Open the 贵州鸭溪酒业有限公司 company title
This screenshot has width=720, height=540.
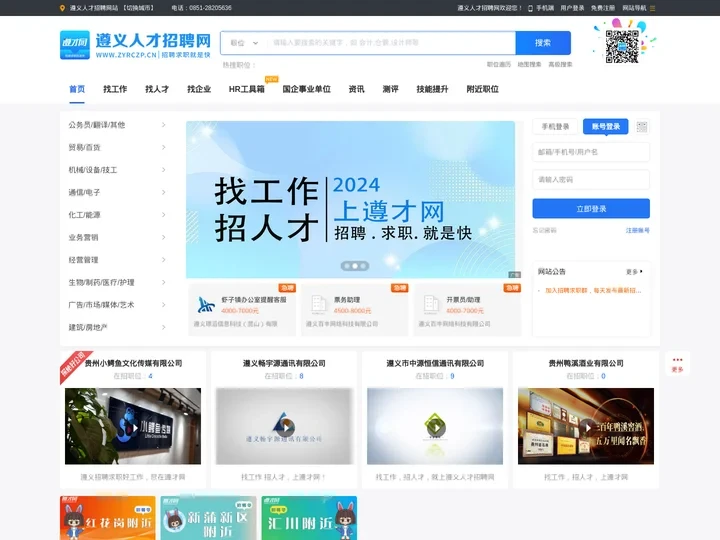tap(586, 363)
